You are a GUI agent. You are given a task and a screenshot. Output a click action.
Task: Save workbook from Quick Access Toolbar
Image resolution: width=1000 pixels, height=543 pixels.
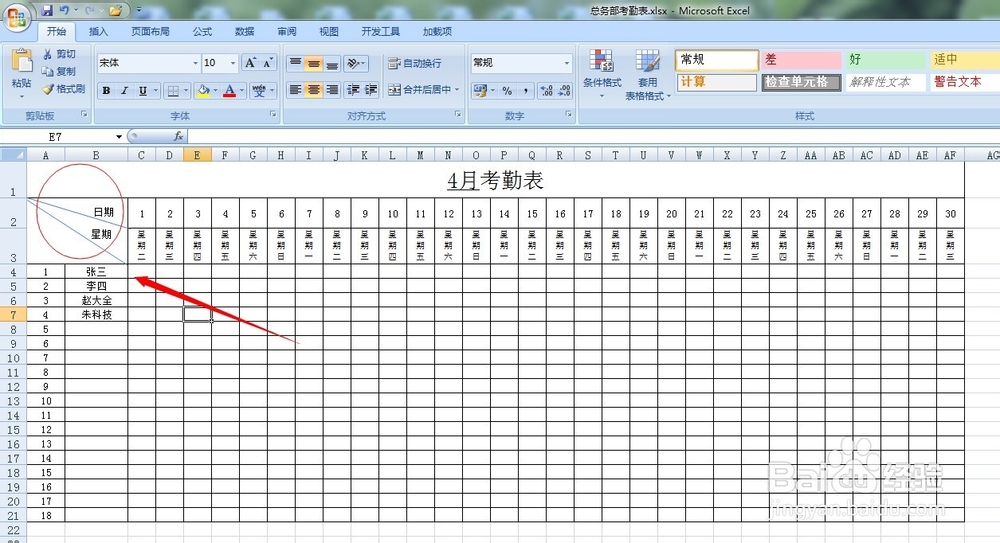click(47, 11)
